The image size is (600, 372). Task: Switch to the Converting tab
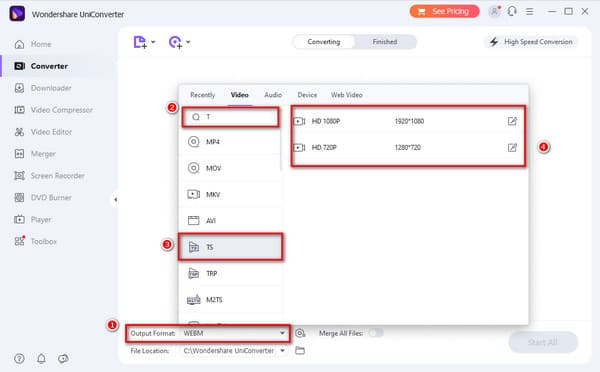click(x=324, y=42)
